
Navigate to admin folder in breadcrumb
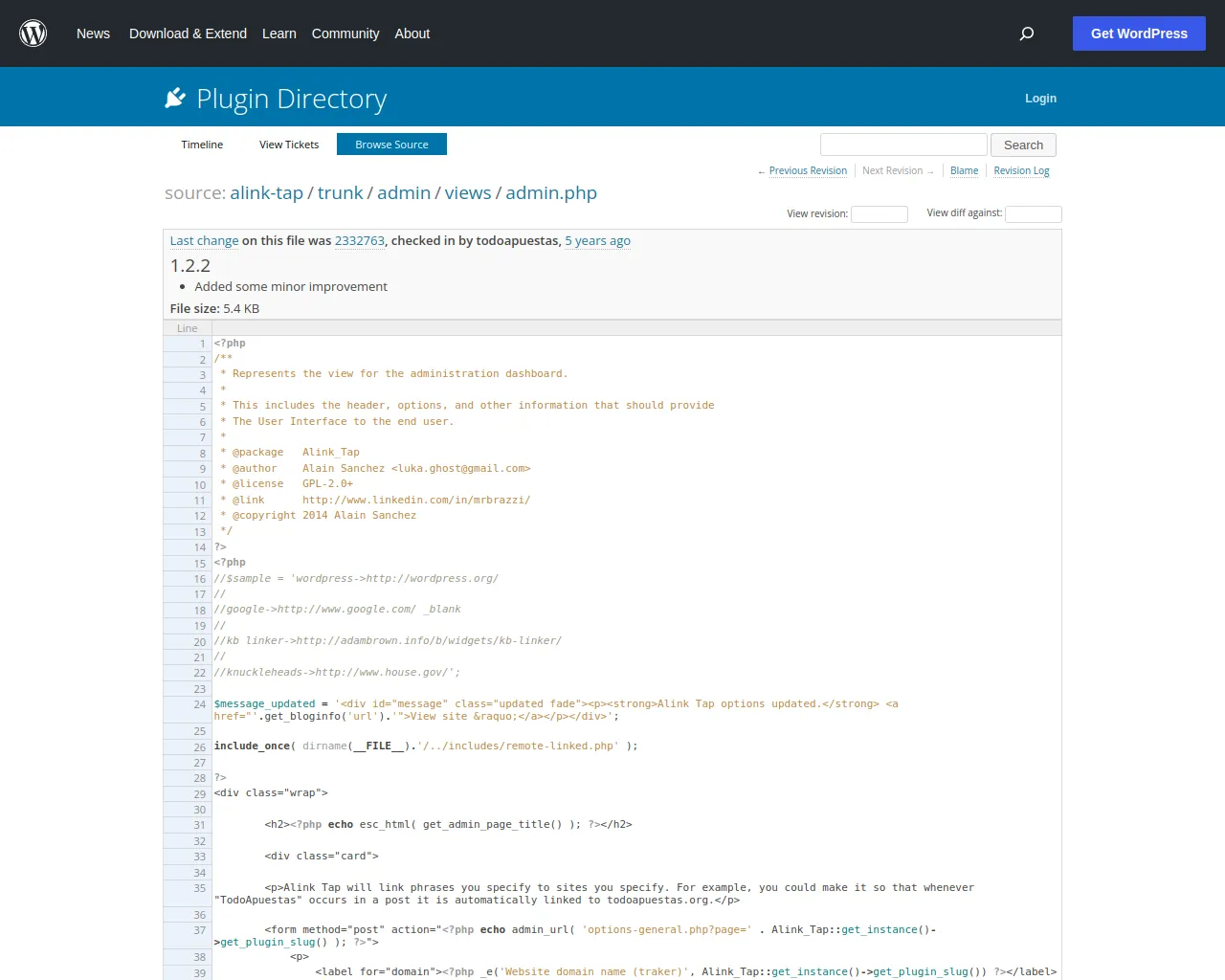point(404,193)
